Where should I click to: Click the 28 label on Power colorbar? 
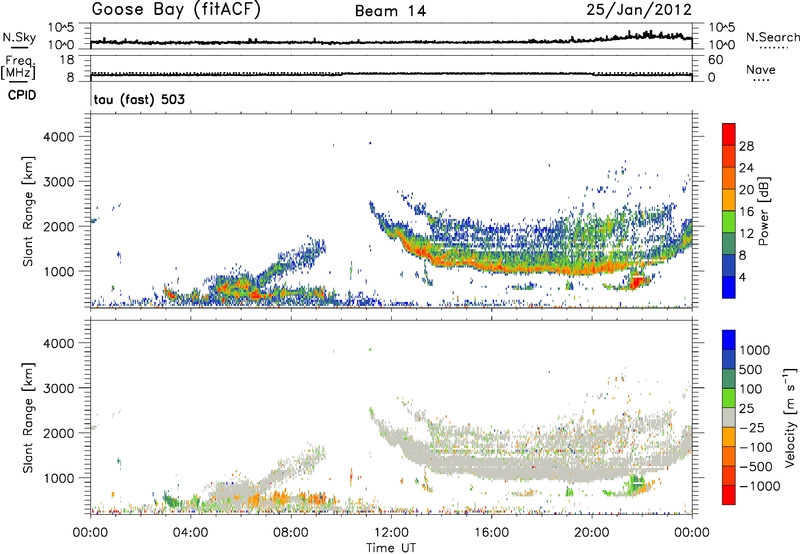(746, 146)
